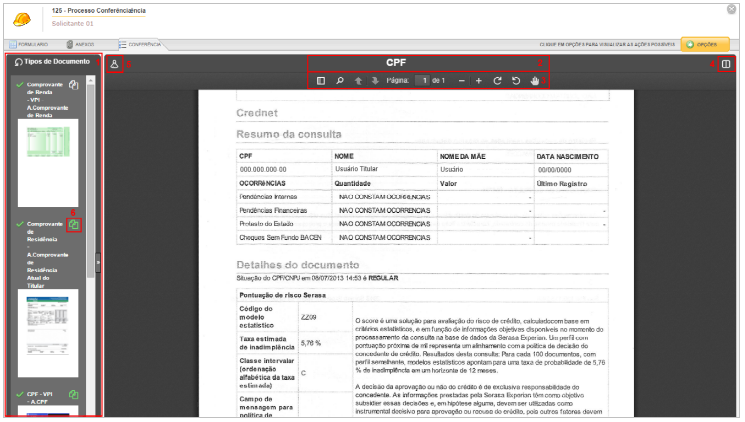Select the Conferência tab
Screen dimensions: 745x422
[x=140, y=44]
